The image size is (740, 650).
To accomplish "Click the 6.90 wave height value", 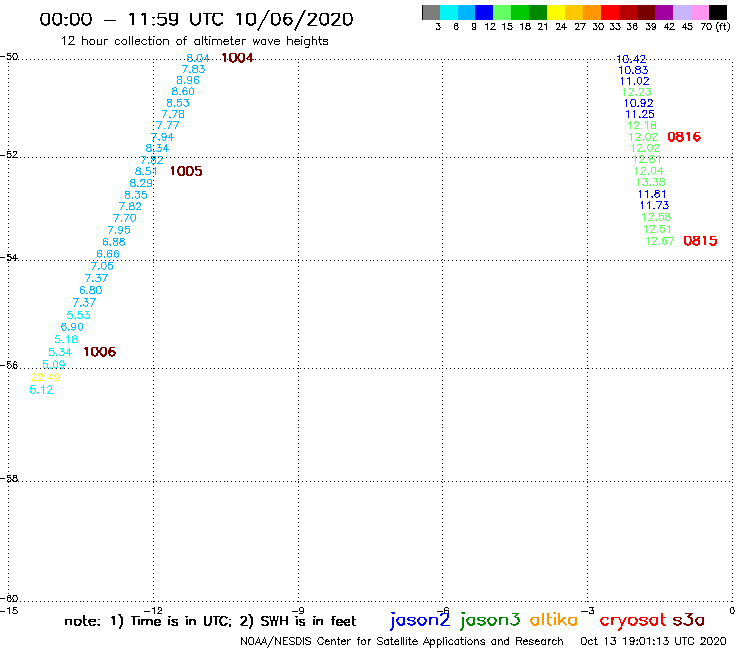I will 72,327.
